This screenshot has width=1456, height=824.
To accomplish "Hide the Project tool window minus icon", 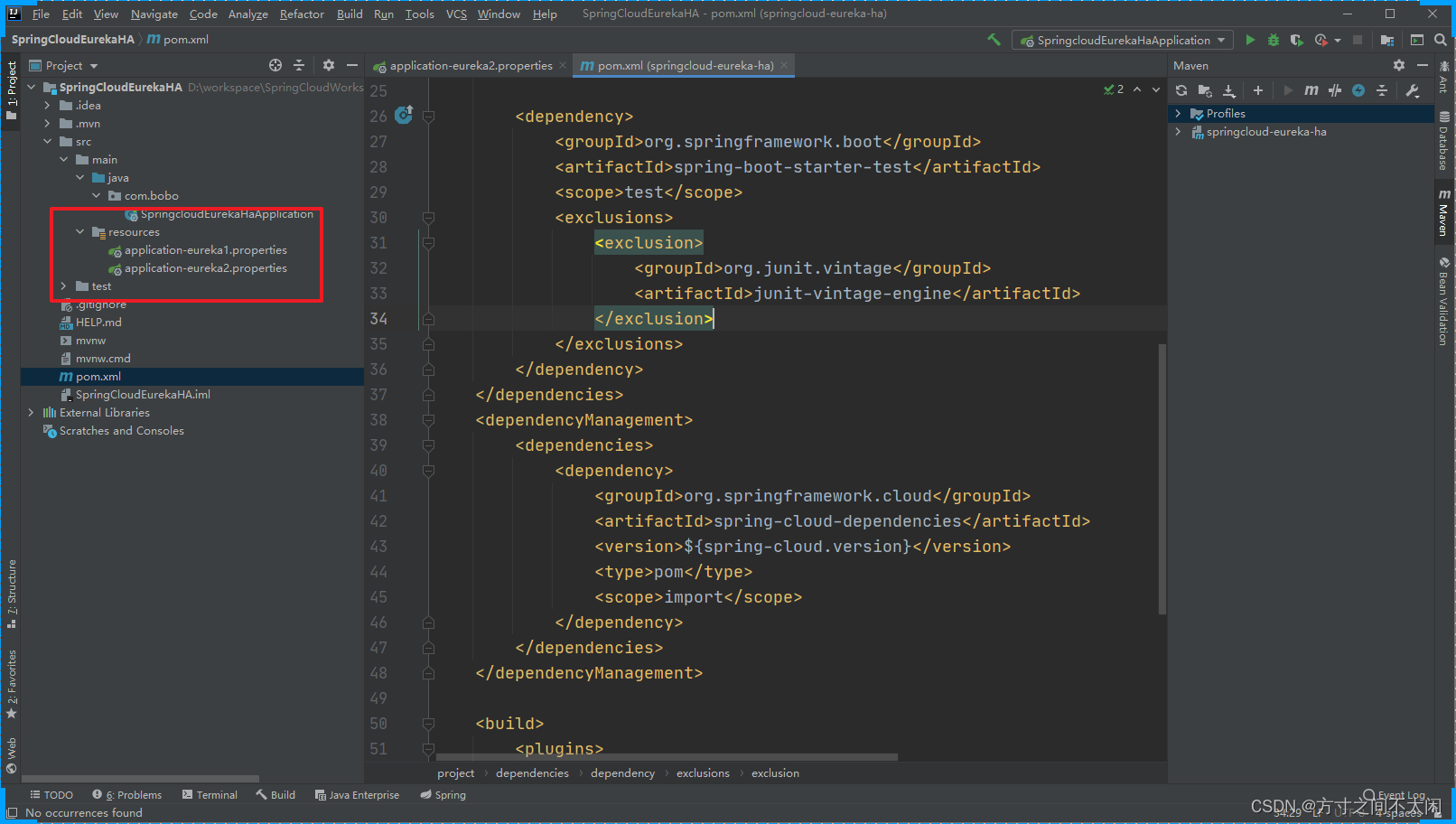I will click(352, 65).
